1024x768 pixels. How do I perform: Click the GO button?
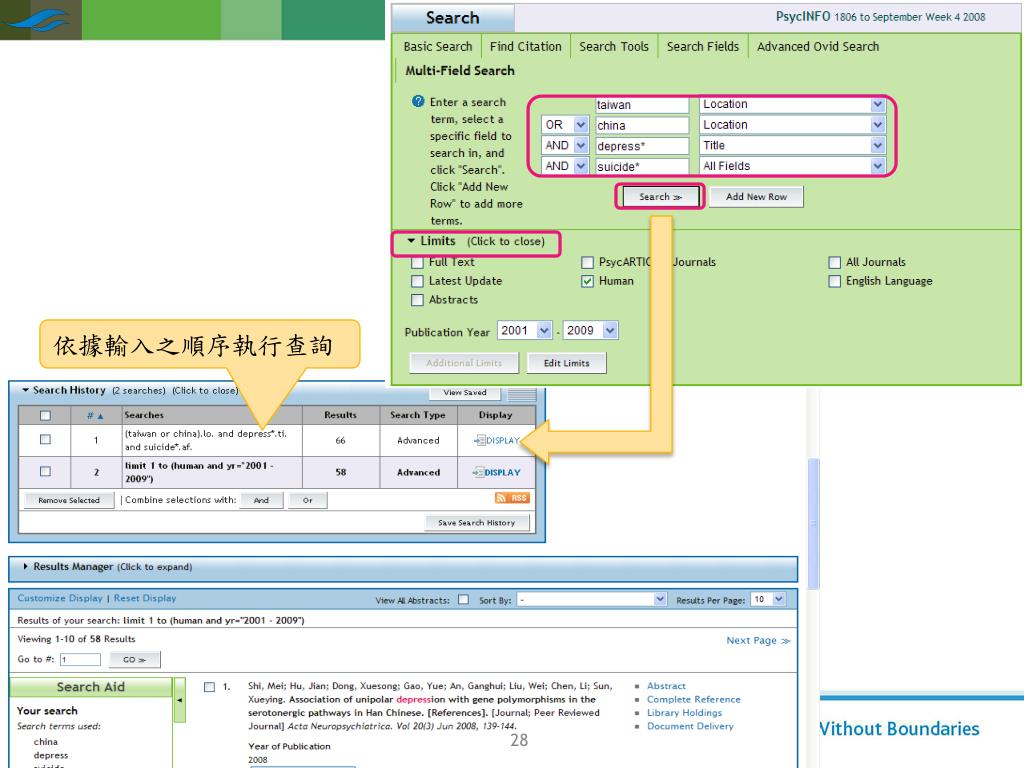135,660
